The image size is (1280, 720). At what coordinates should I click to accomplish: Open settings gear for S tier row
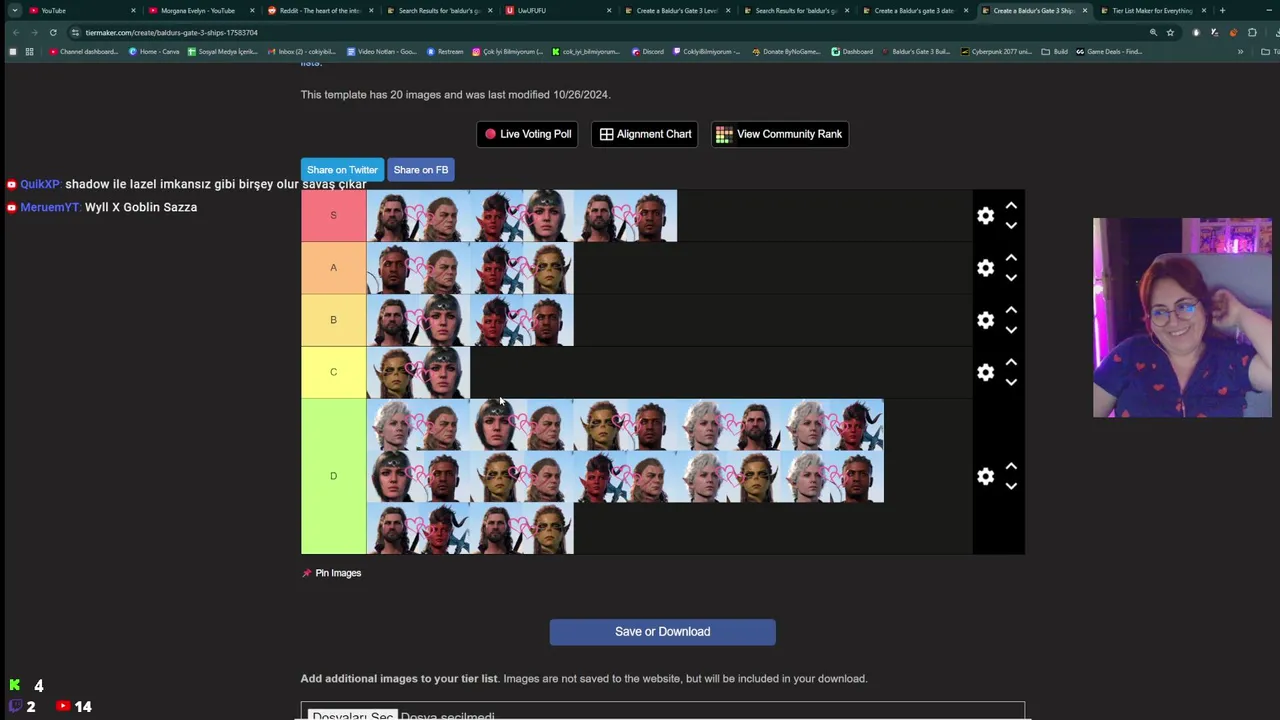pos(985,216)
